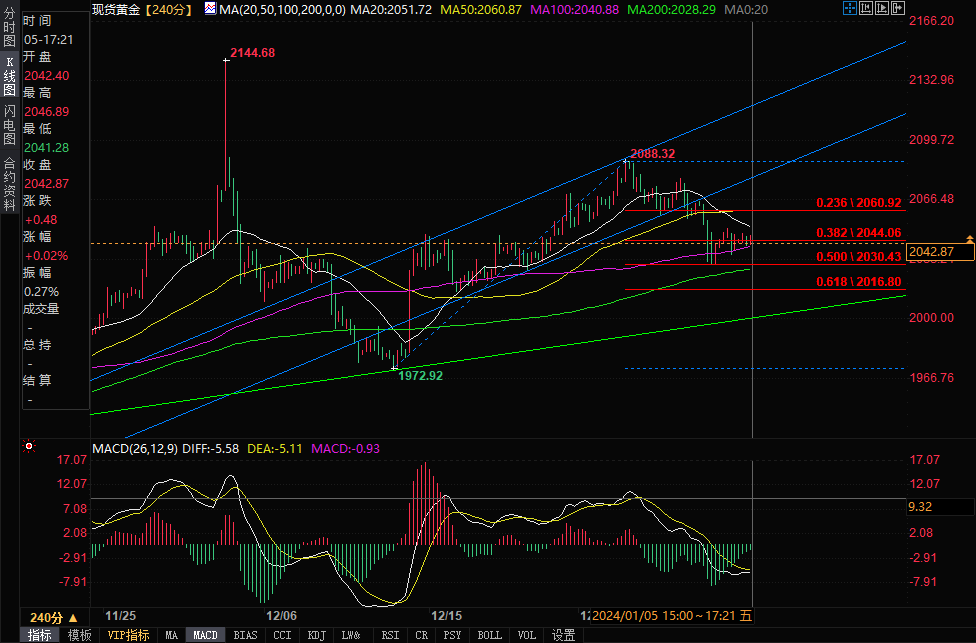
Task: Click the current price tag 2042.87
Action: [x=940, y=251]
